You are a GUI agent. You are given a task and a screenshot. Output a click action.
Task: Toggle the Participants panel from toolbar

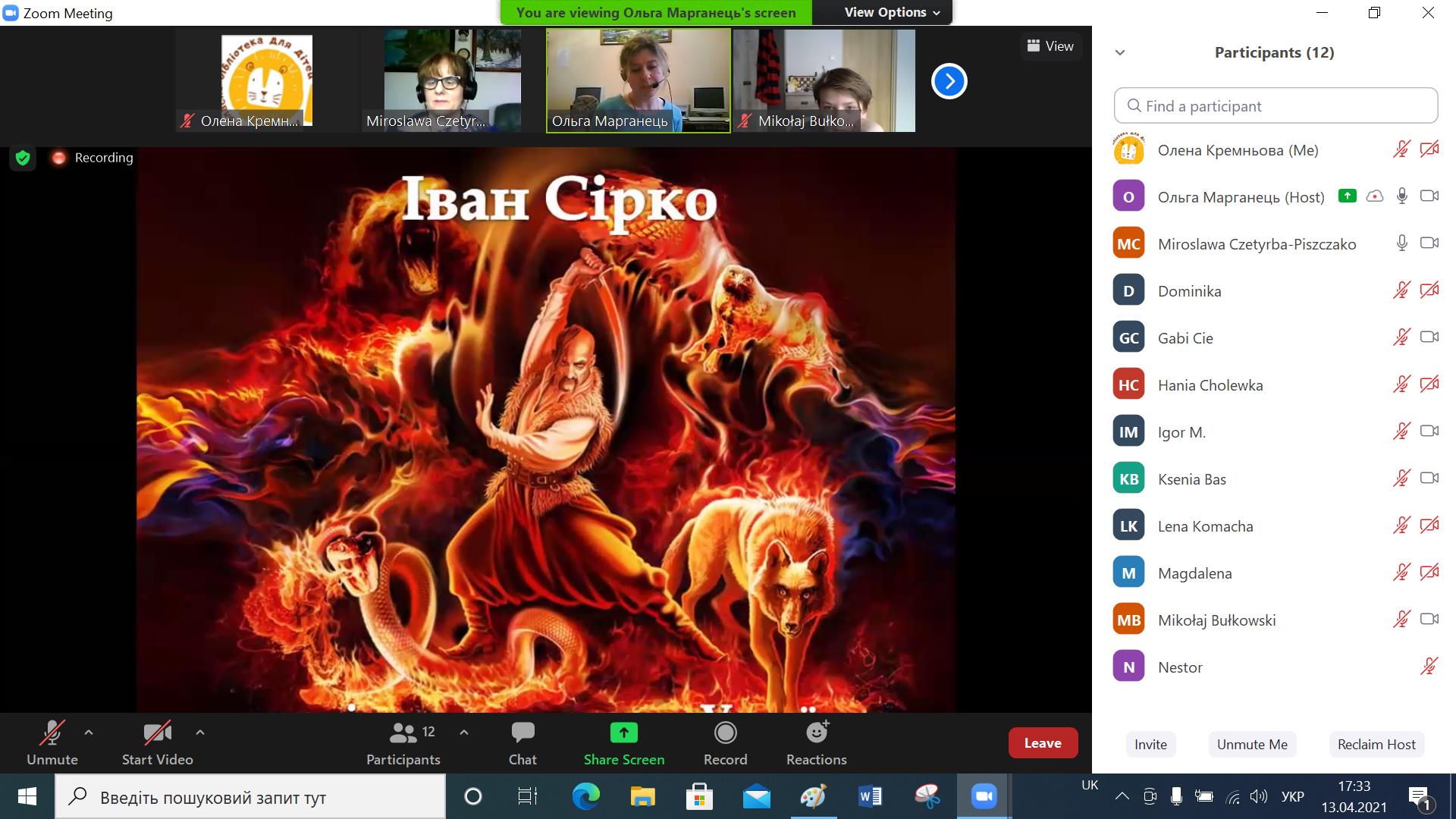pyautogui.click(x=403, y=743)
